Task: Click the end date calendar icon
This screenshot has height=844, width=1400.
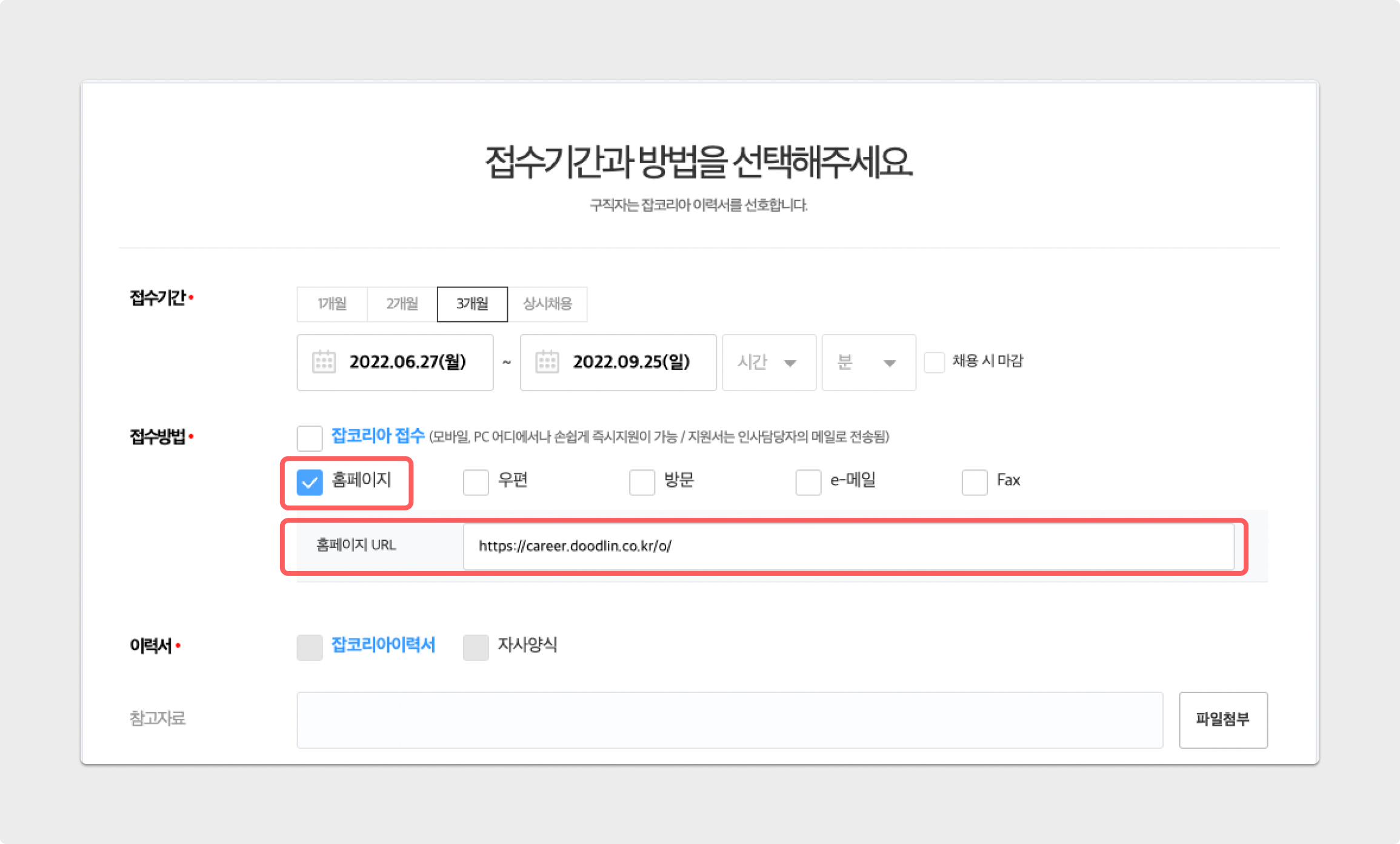Action: tap(547, 362)
